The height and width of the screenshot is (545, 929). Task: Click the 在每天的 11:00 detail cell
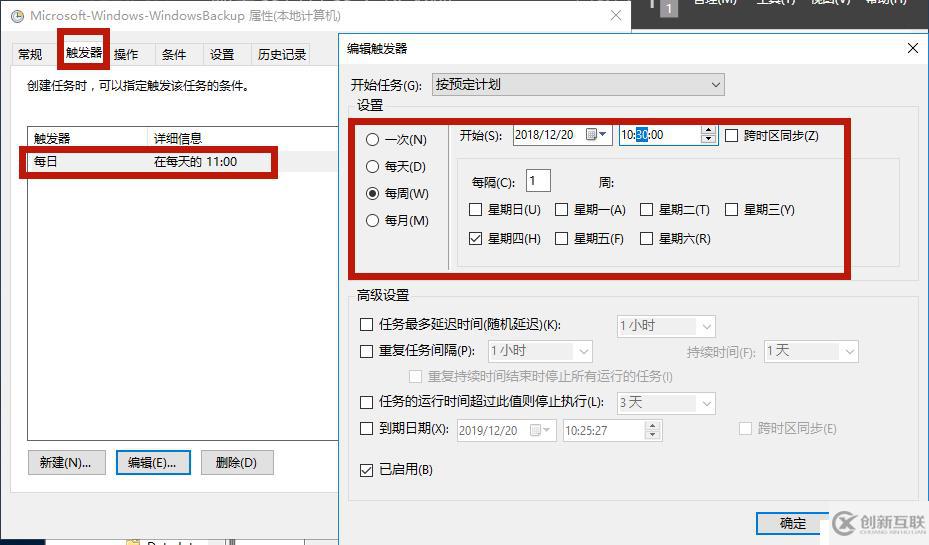[x=196, y=162]
